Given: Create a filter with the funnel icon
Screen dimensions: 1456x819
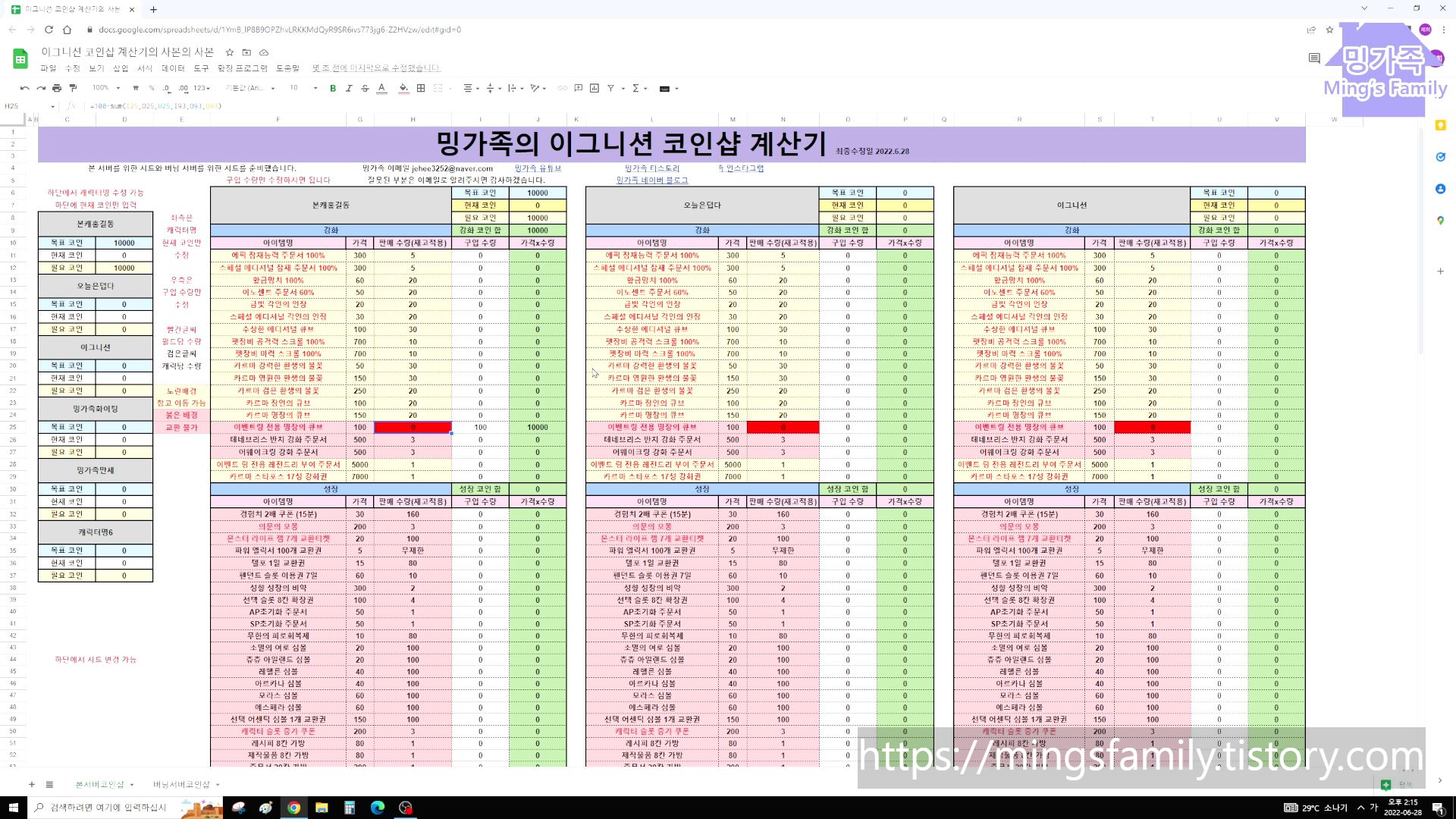Looking at the screenshot, I should click(x=610, y=88).
